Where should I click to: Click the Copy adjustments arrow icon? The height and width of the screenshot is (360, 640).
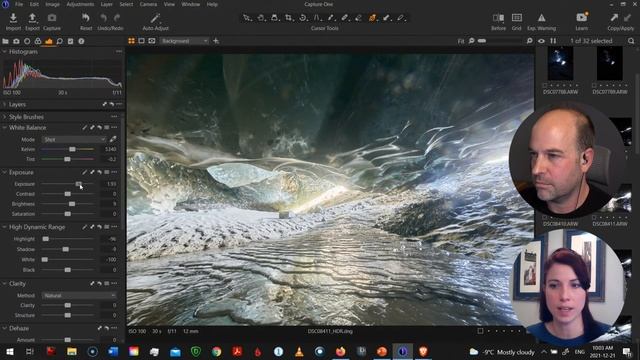[x=614, y=18]
